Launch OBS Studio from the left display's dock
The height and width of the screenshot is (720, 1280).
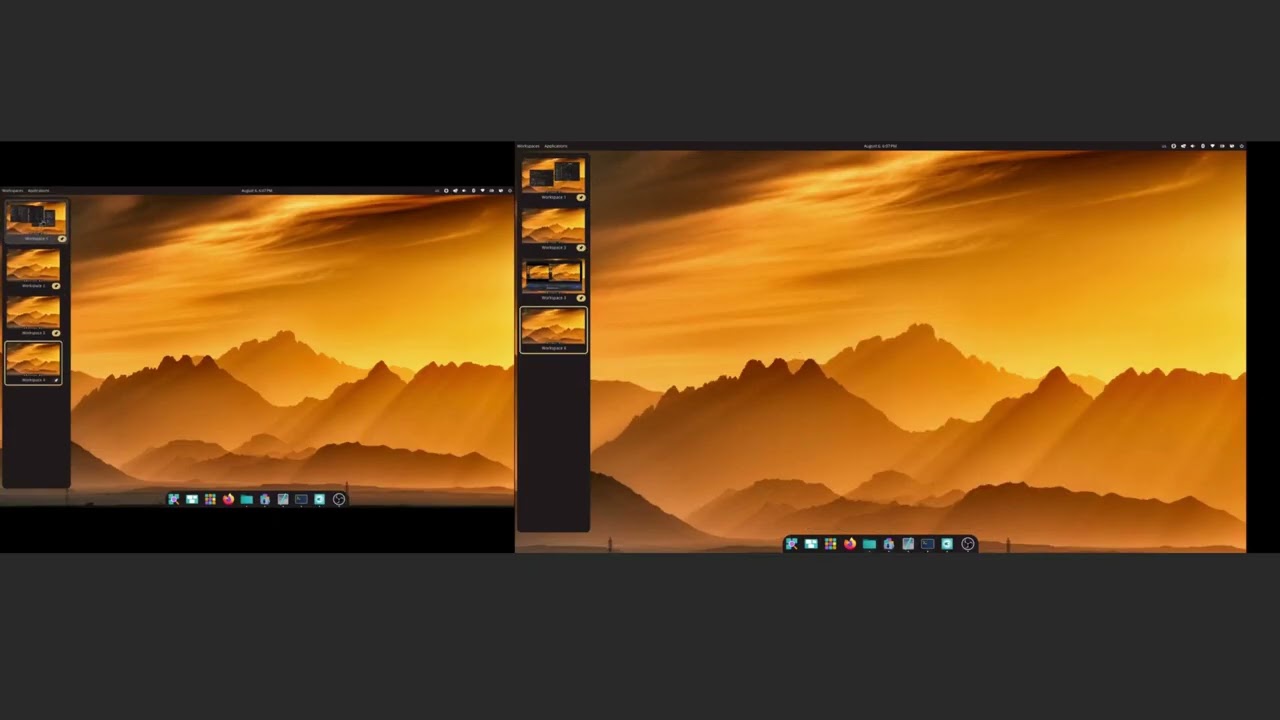339,499
